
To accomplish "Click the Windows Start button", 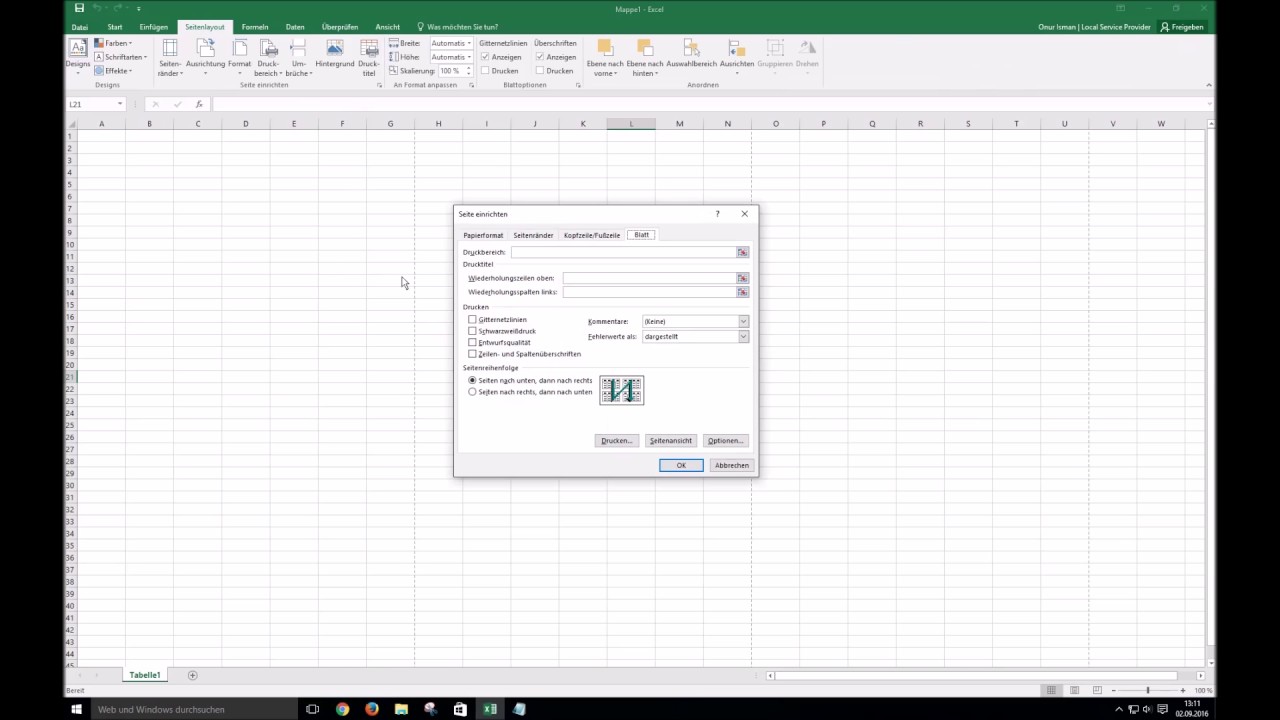I will coord(77,709).
